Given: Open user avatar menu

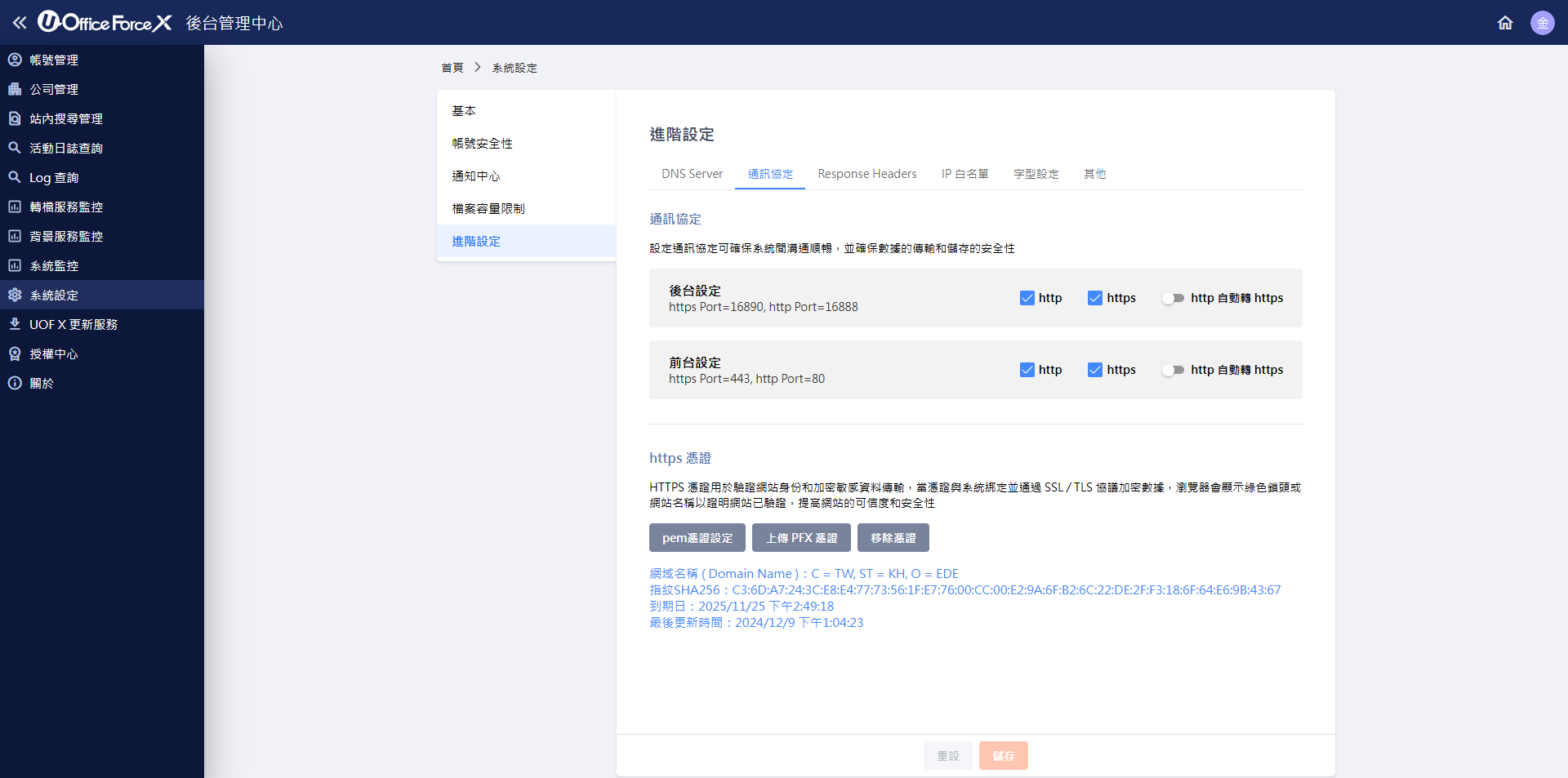Looking at the screenshot, I should coord(1543,23).
